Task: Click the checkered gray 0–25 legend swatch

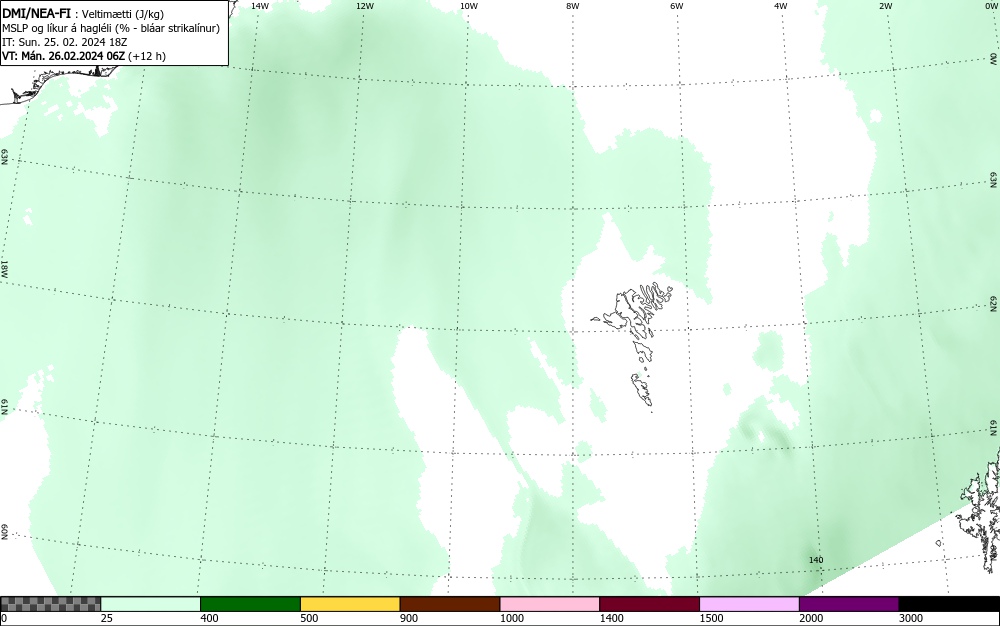Action: point(50,604)
